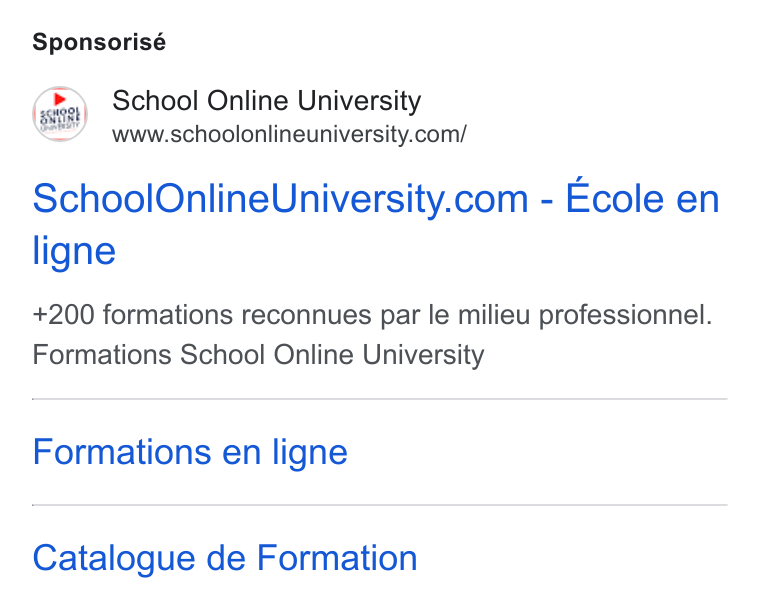The height and width of the screenshot is (610, 760).
Task: Click the School Online University advertiser name
Action: tap(267, 101)
